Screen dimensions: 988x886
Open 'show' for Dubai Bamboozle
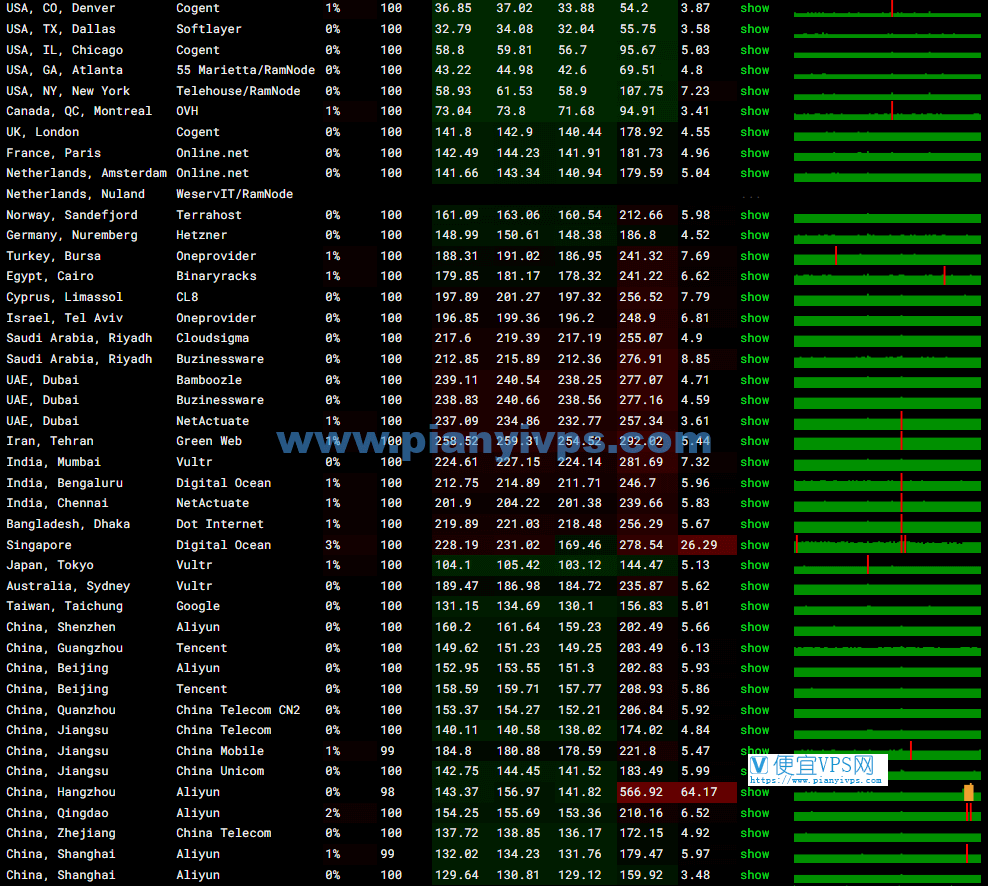tap(754, 380)
